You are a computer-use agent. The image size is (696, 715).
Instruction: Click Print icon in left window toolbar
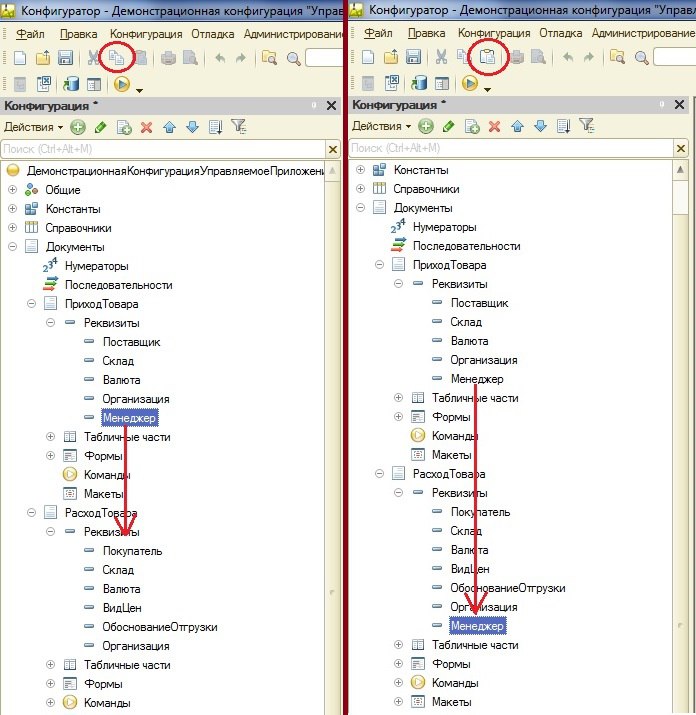coord(168,58)
